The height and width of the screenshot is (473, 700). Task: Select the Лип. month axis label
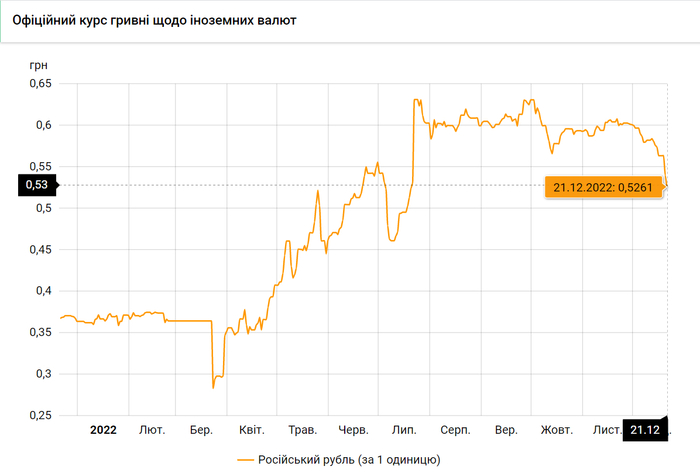tap(404, 430)
